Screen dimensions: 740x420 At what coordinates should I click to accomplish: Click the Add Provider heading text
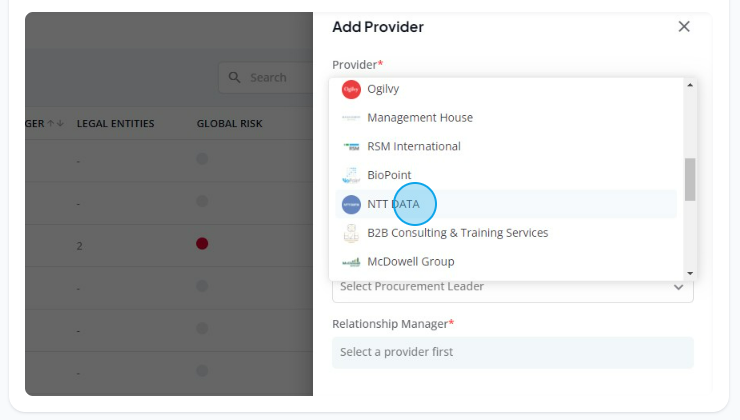click(x=378, y=27)
